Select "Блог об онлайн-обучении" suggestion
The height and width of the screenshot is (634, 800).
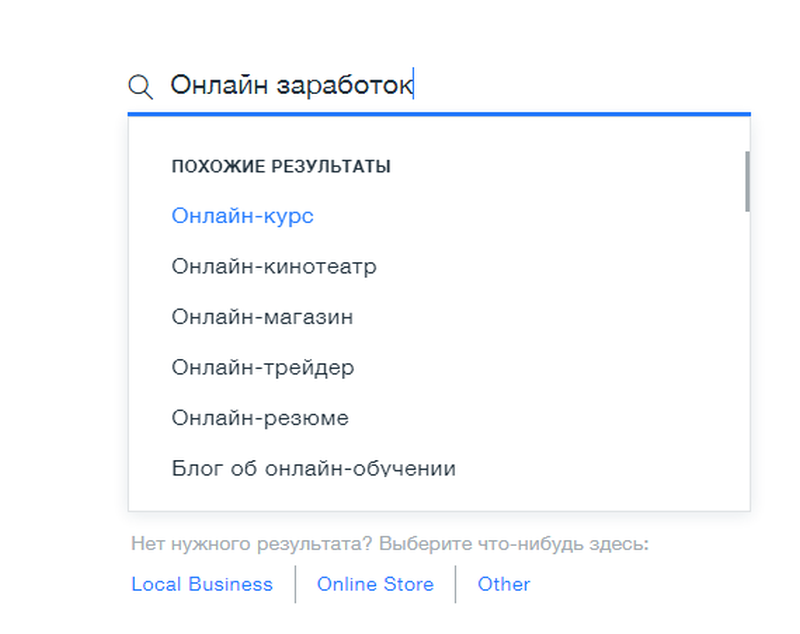313,467
